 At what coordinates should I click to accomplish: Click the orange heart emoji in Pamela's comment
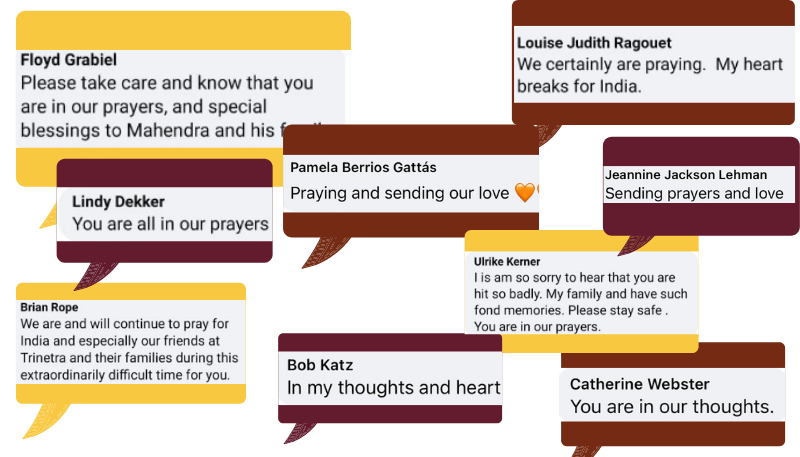pos(524,192)
